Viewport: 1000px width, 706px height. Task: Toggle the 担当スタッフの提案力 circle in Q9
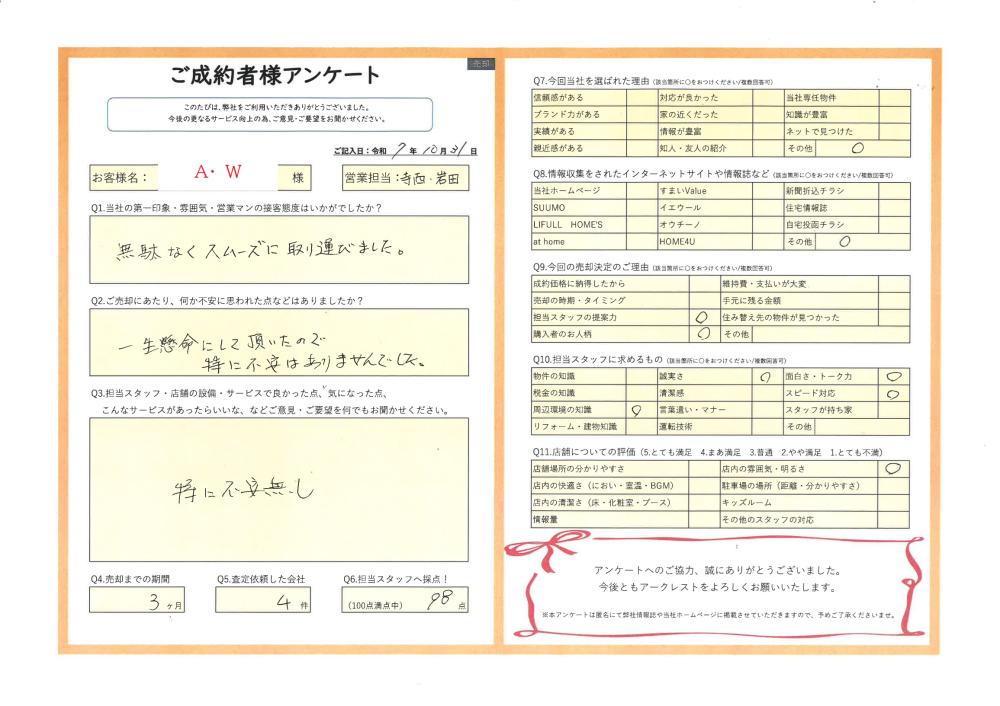pyautogui.click(x=701, y=317)
